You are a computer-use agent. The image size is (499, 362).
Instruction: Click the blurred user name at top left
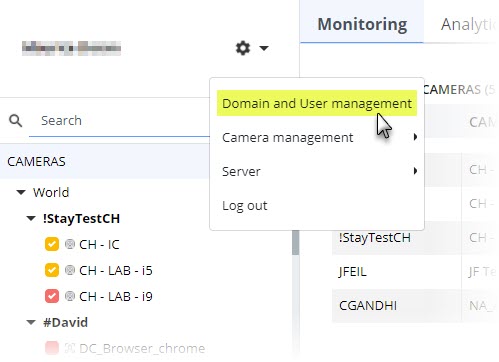[71, 48]
